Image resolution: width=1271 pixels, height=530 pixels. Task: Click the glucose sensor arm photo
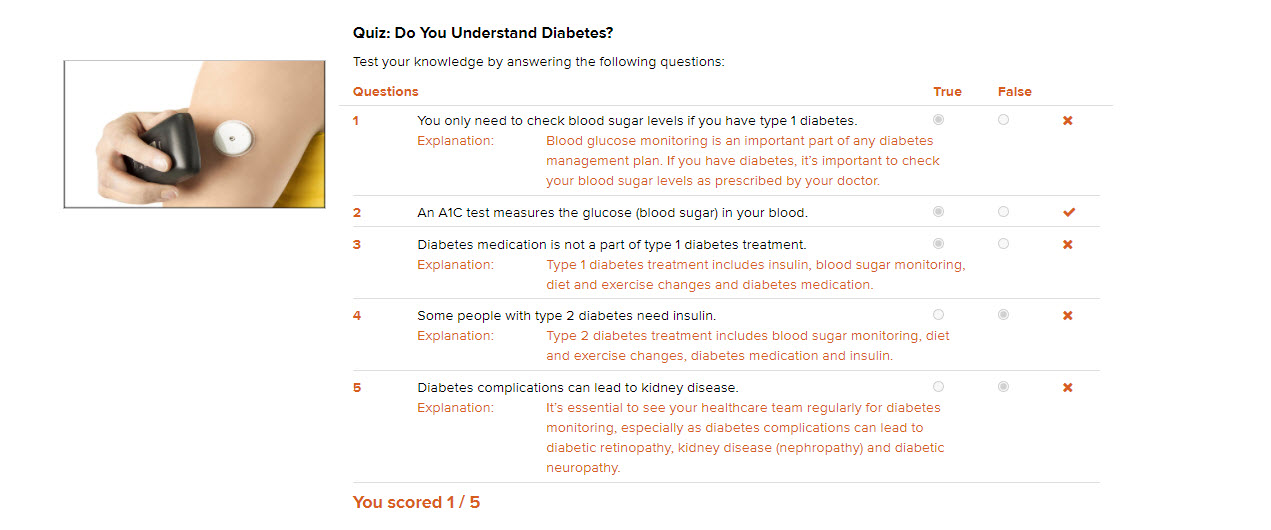[194, 134]
